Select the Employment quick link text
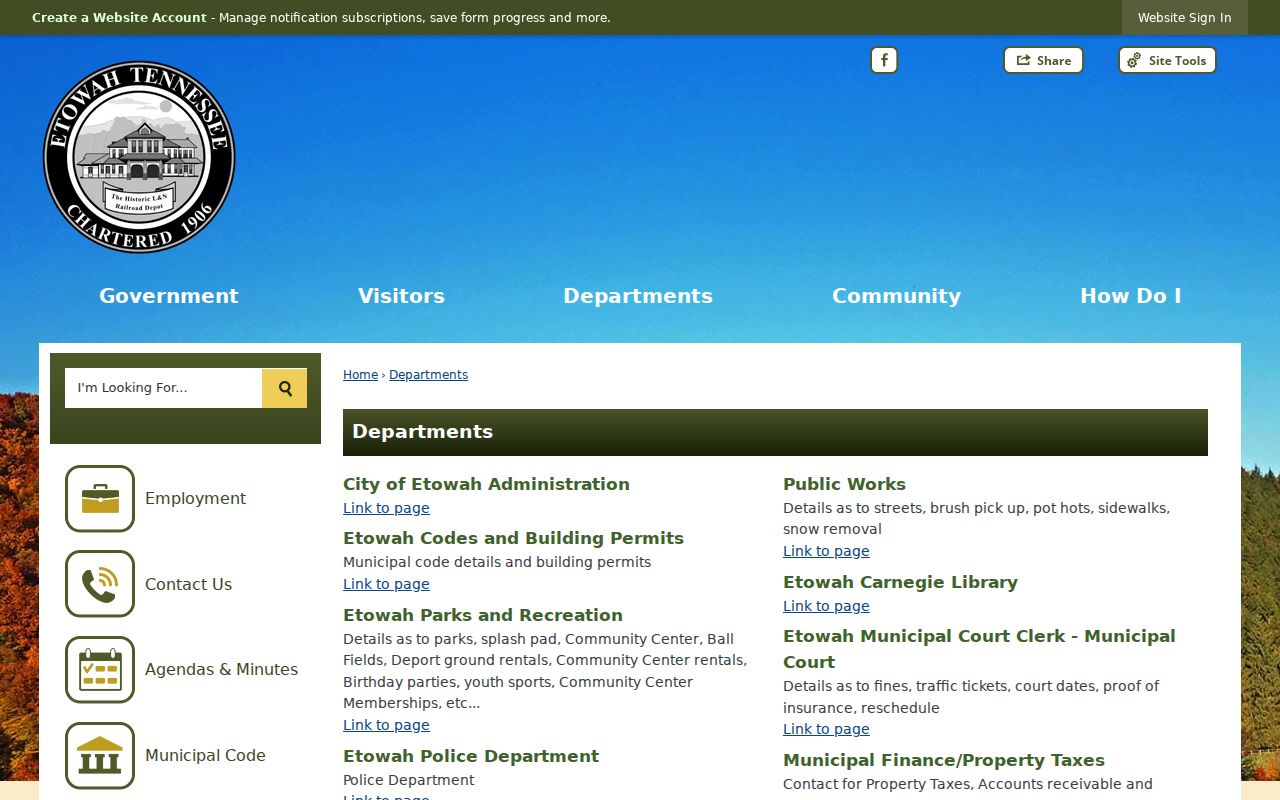Image resolution: width=1280 pixels, height=800 pixels. click(195, 498)
